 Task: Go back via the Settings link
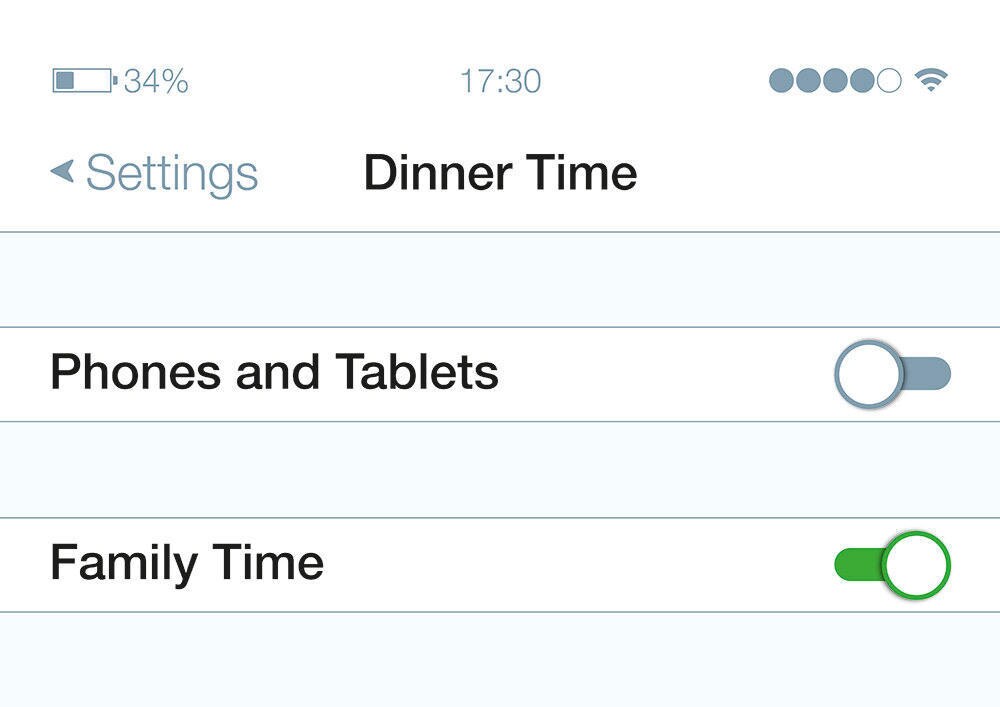click(172, 173)
